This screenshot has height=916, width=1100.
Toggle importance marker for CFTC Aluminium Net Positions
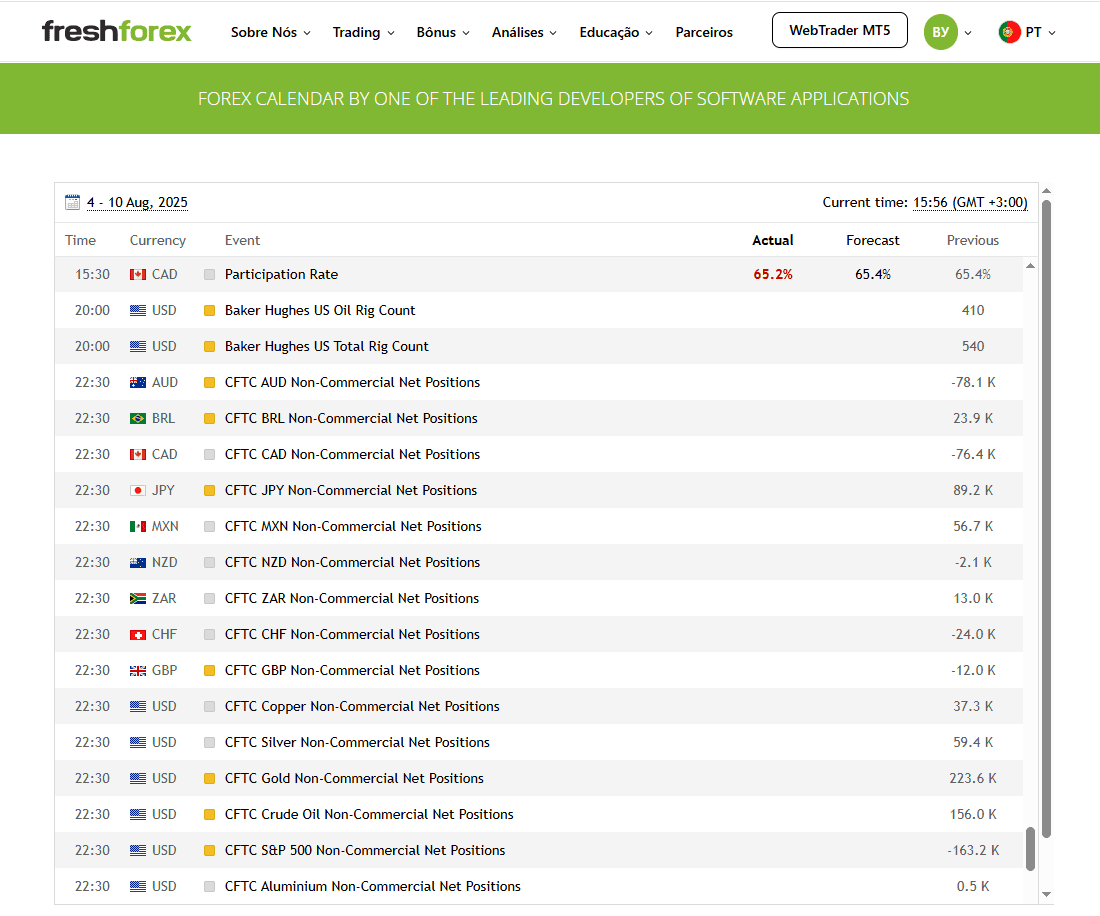point(209,887)
